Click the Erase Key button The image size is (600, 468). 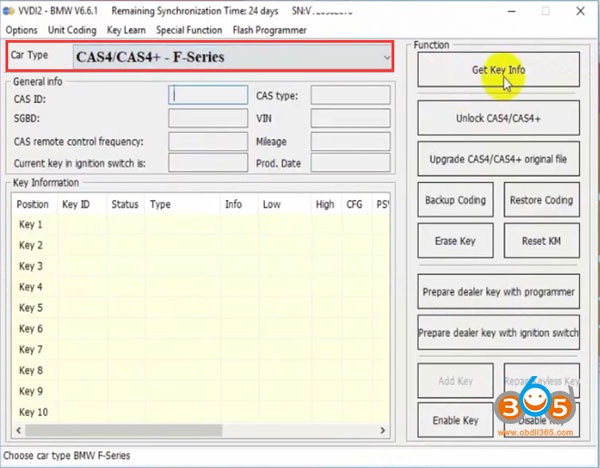pos(455,241)
